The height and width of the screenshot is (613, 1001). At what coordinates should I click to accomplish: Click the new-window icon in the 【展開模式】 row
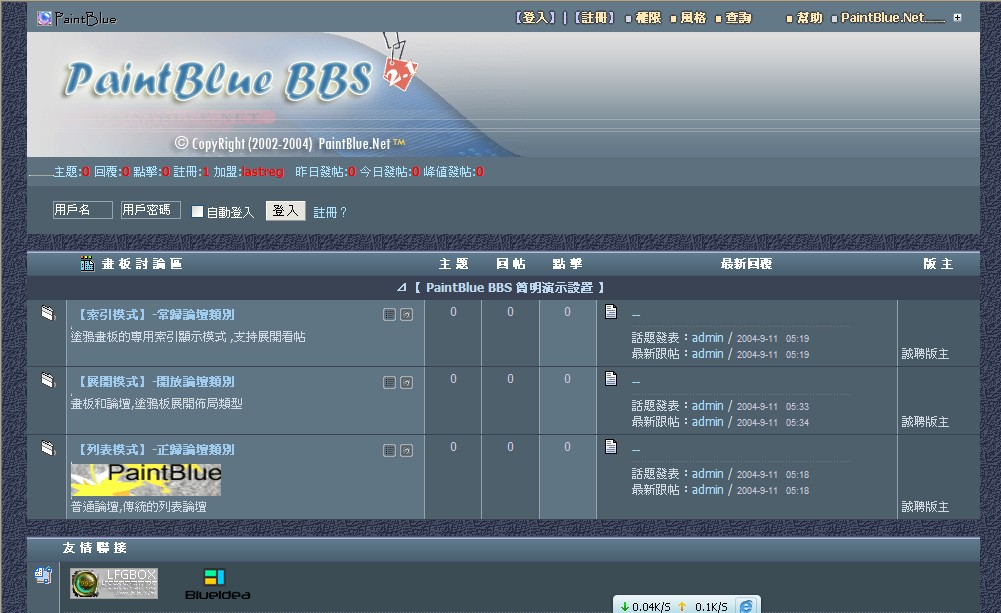(407, 382)
